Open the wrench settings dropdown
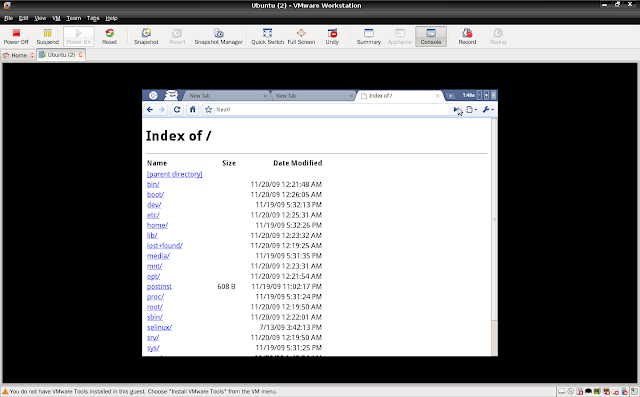This screenshot has height=397, width=640. click(x=488, y=109)
